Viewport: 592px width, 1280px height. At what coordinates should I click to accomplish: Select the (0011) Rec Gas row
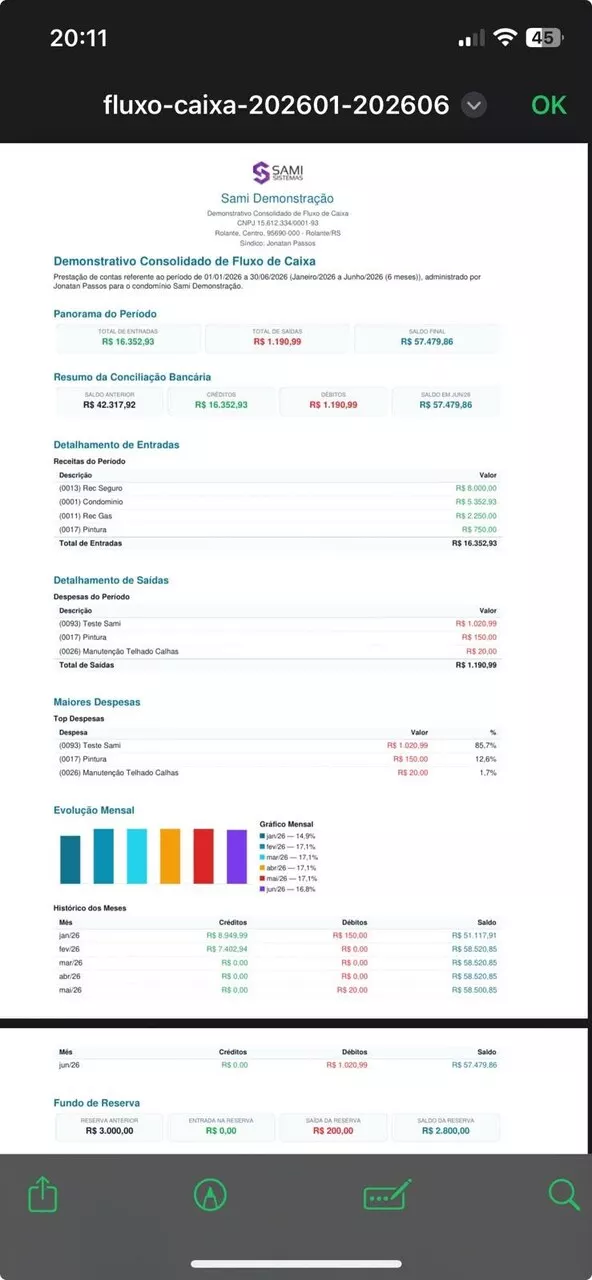277,515
